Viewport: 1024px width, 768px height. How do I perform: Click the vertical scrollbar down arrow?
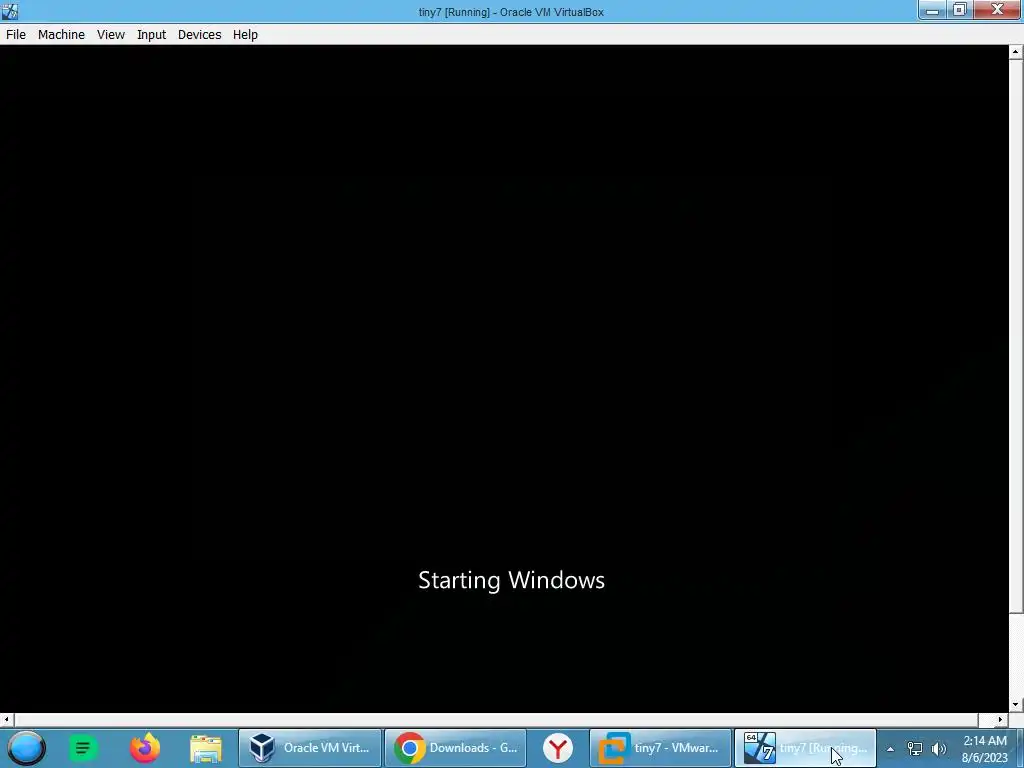1016,705
